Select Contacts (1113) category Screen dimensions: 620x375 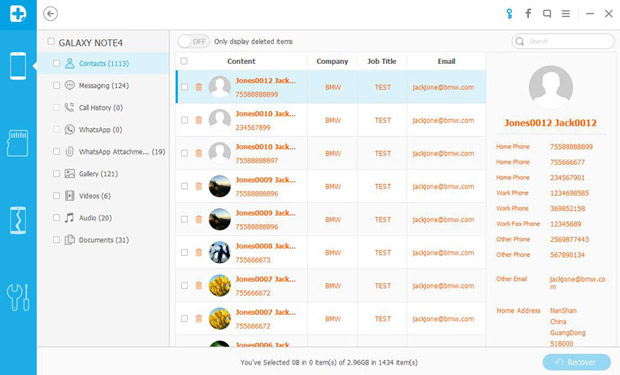click(x=103, y=63)
